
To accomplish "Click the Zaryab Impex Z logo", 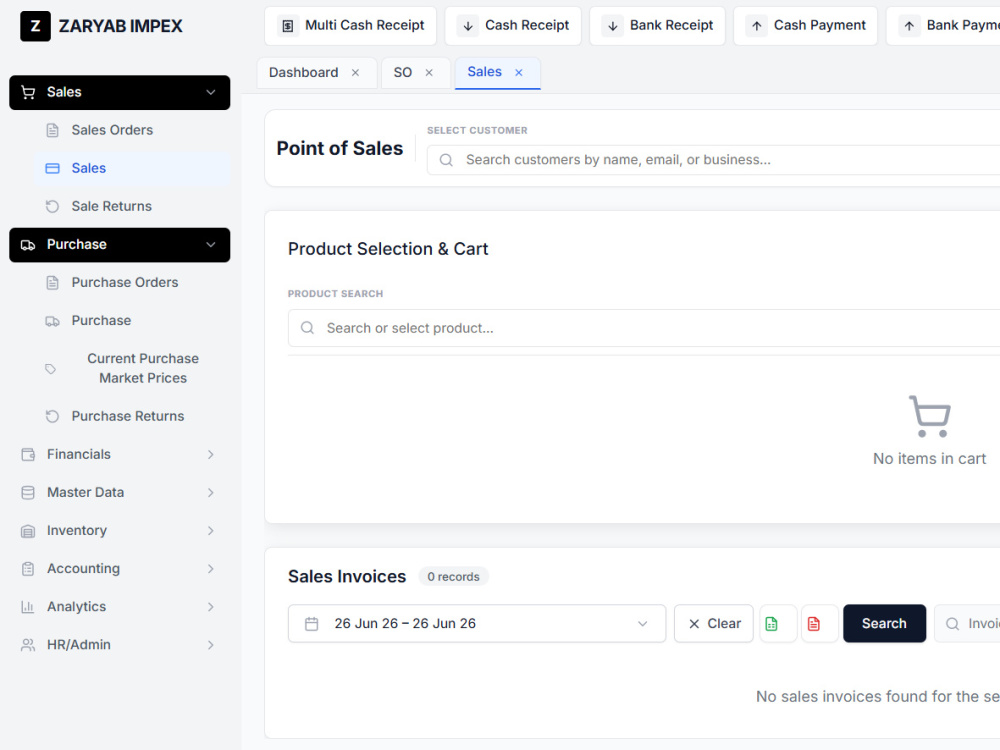I will pyautogui.click(x=35, y=26).
